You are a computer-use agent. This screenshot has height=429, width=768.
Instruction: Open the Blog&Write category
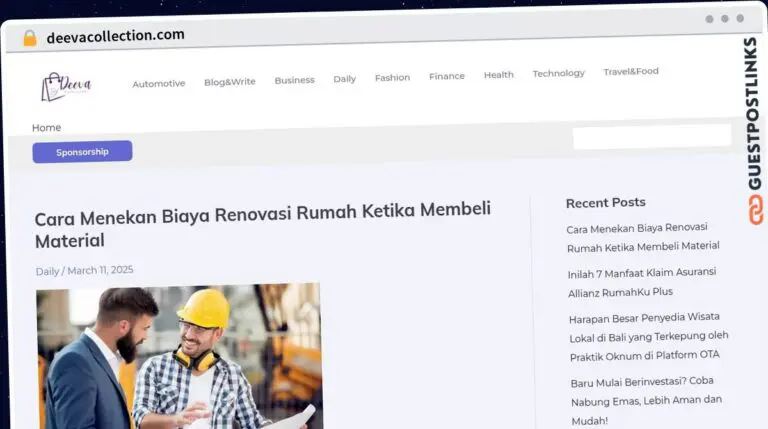(x=229, y=82)
